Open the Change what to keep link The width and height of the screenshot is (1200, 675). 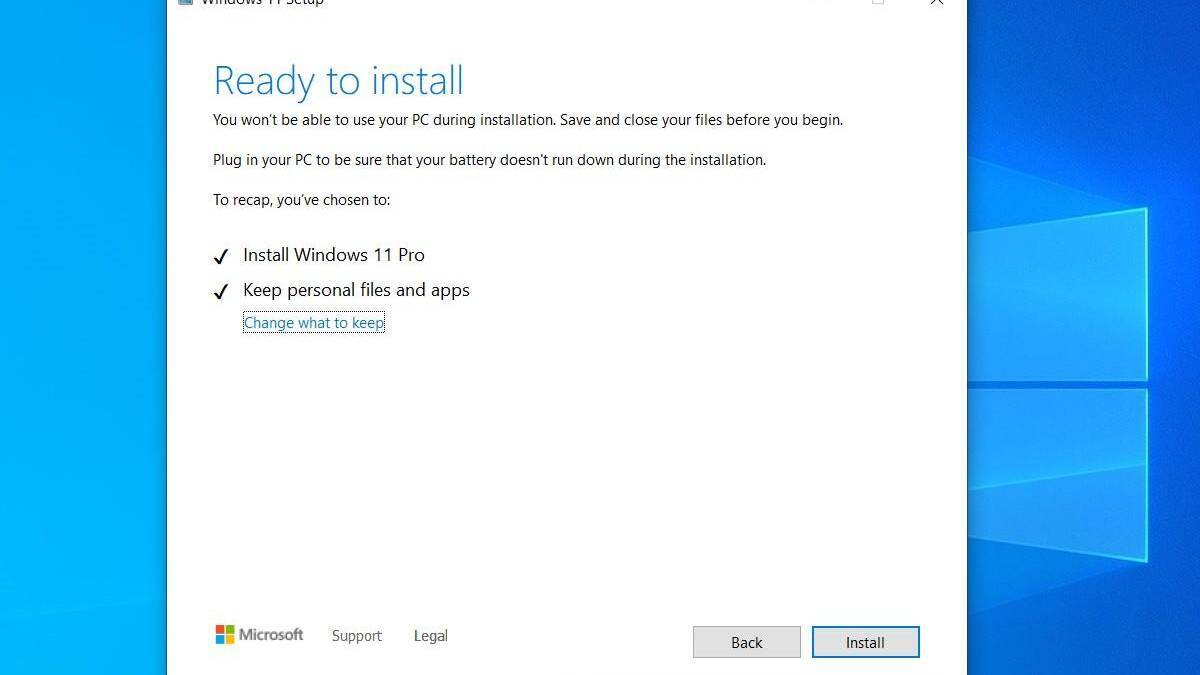314,323
